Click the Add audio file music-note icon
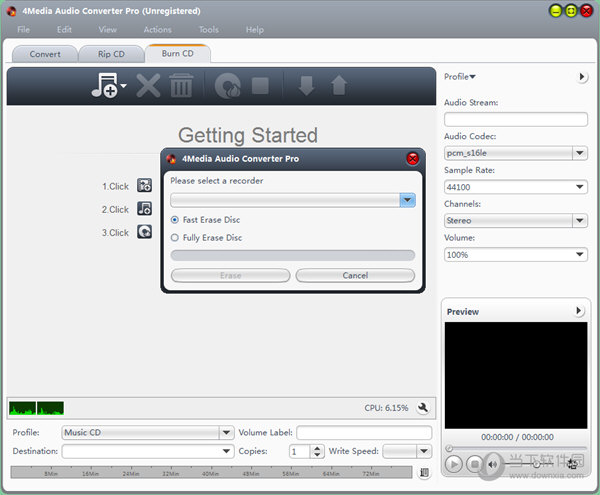Image resolution: width=600 pixels, height=495 pixels. (x=104, y=86)
